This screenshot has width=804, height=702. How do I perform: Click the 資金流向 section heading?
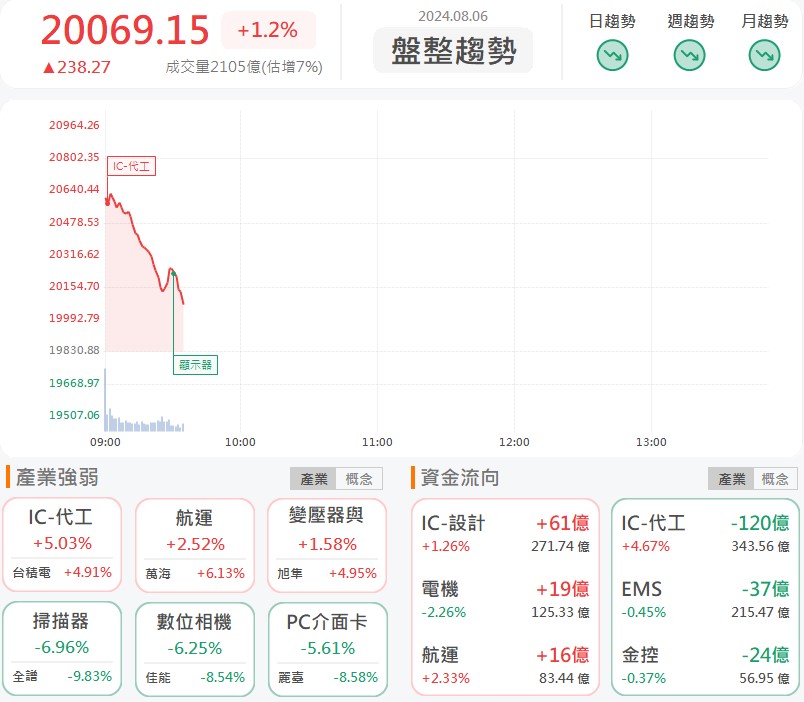click(x=460, y=477)
